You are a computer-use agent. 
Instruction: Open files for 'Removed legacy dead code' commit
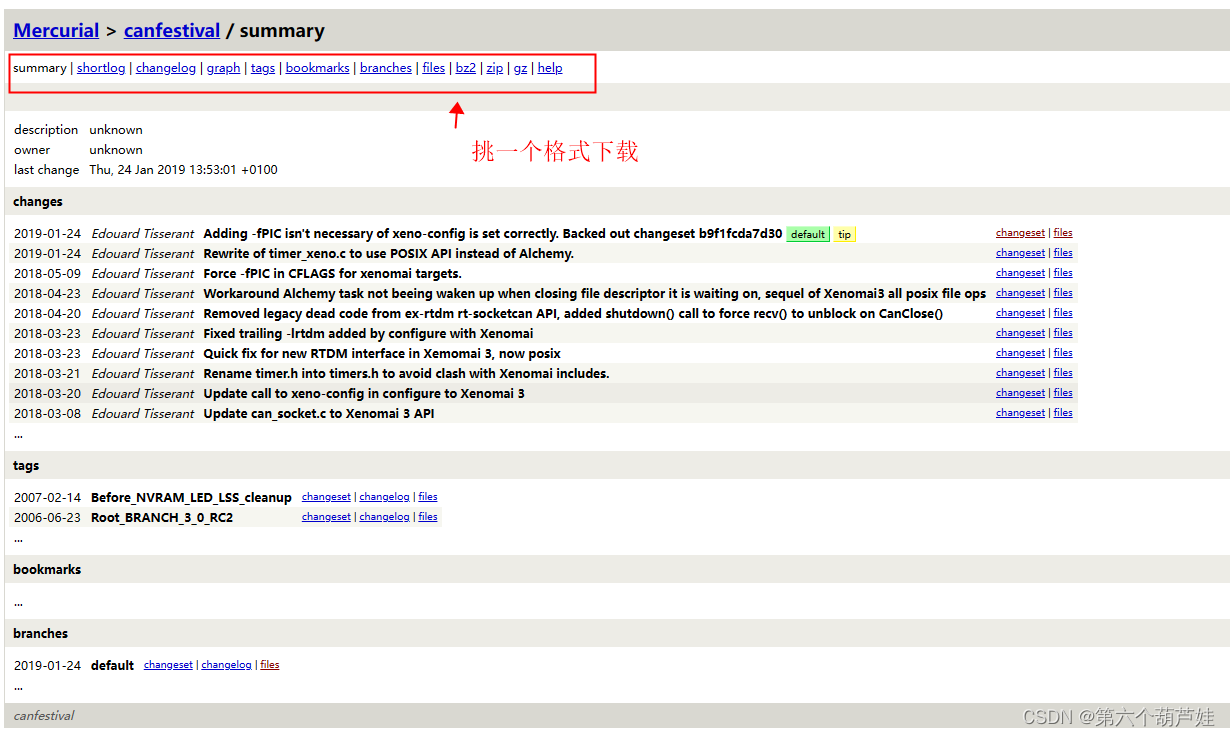(x=1063, y=313)
